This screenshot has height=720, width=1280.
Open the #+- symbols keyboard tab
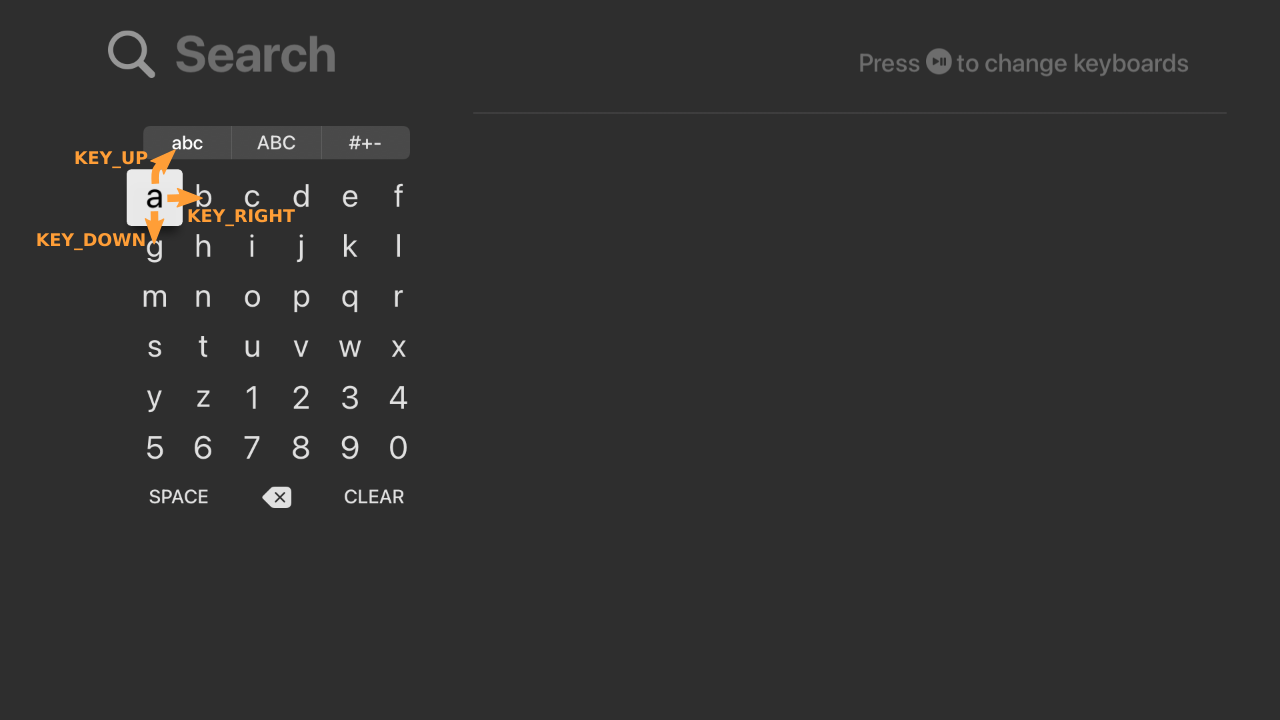point(365,143)
